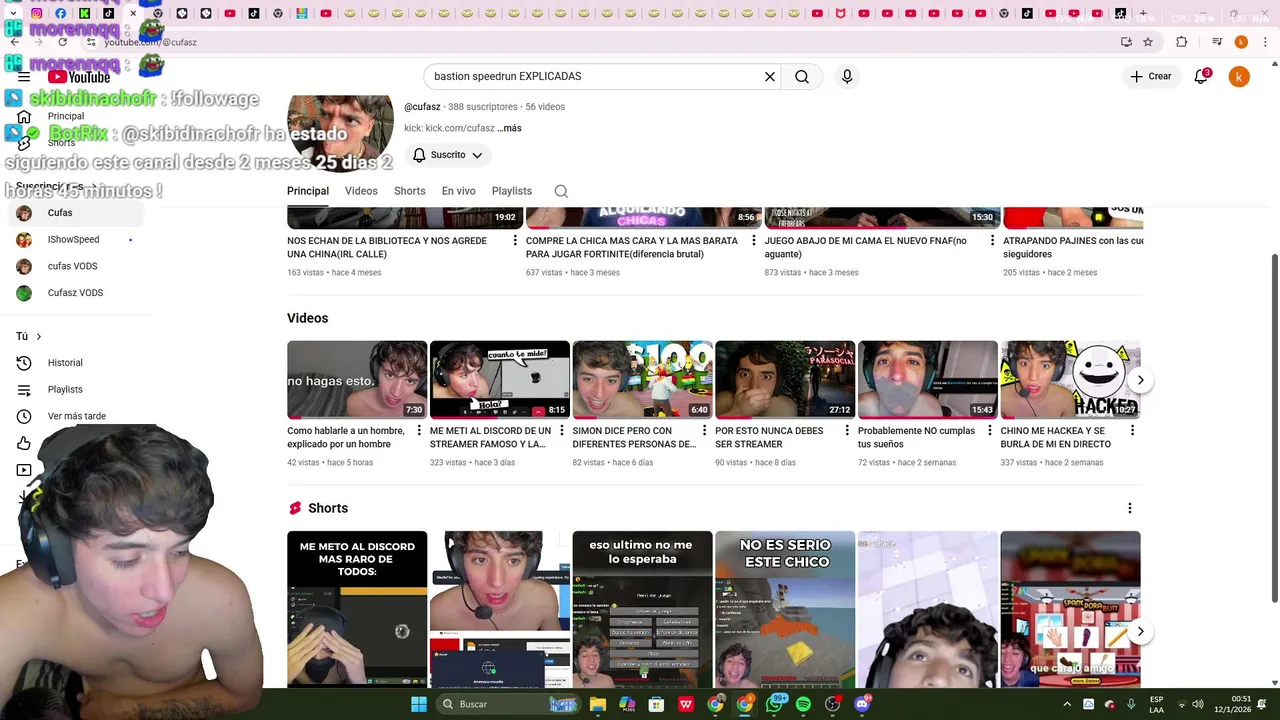Viewport: 1280px width, 720px height.
Task: Switch to the Shorts channel tab
Action: (x=409, y=191)
